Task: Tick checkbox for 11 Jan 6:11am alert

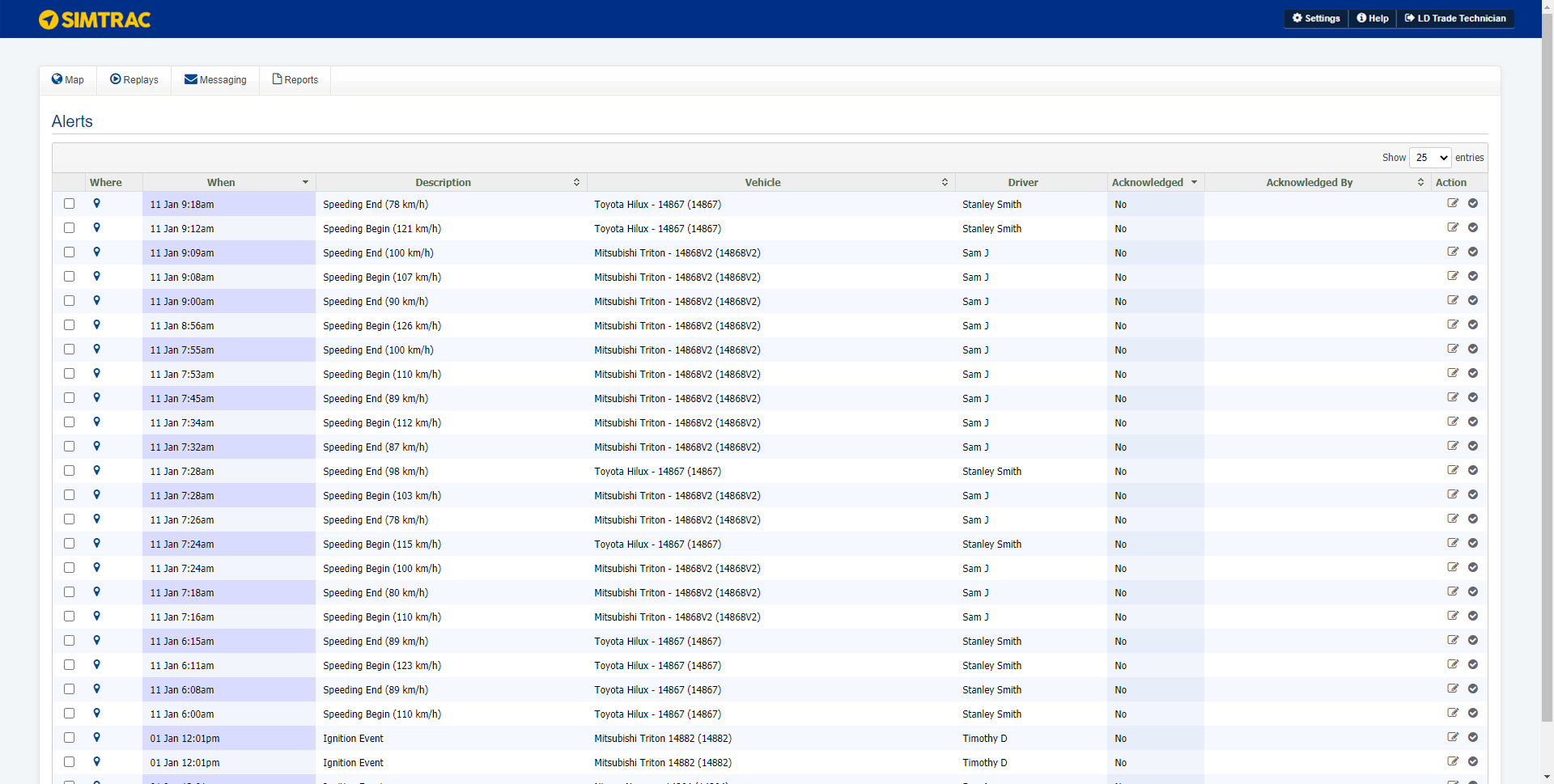Action: click(x=69, y=665)
